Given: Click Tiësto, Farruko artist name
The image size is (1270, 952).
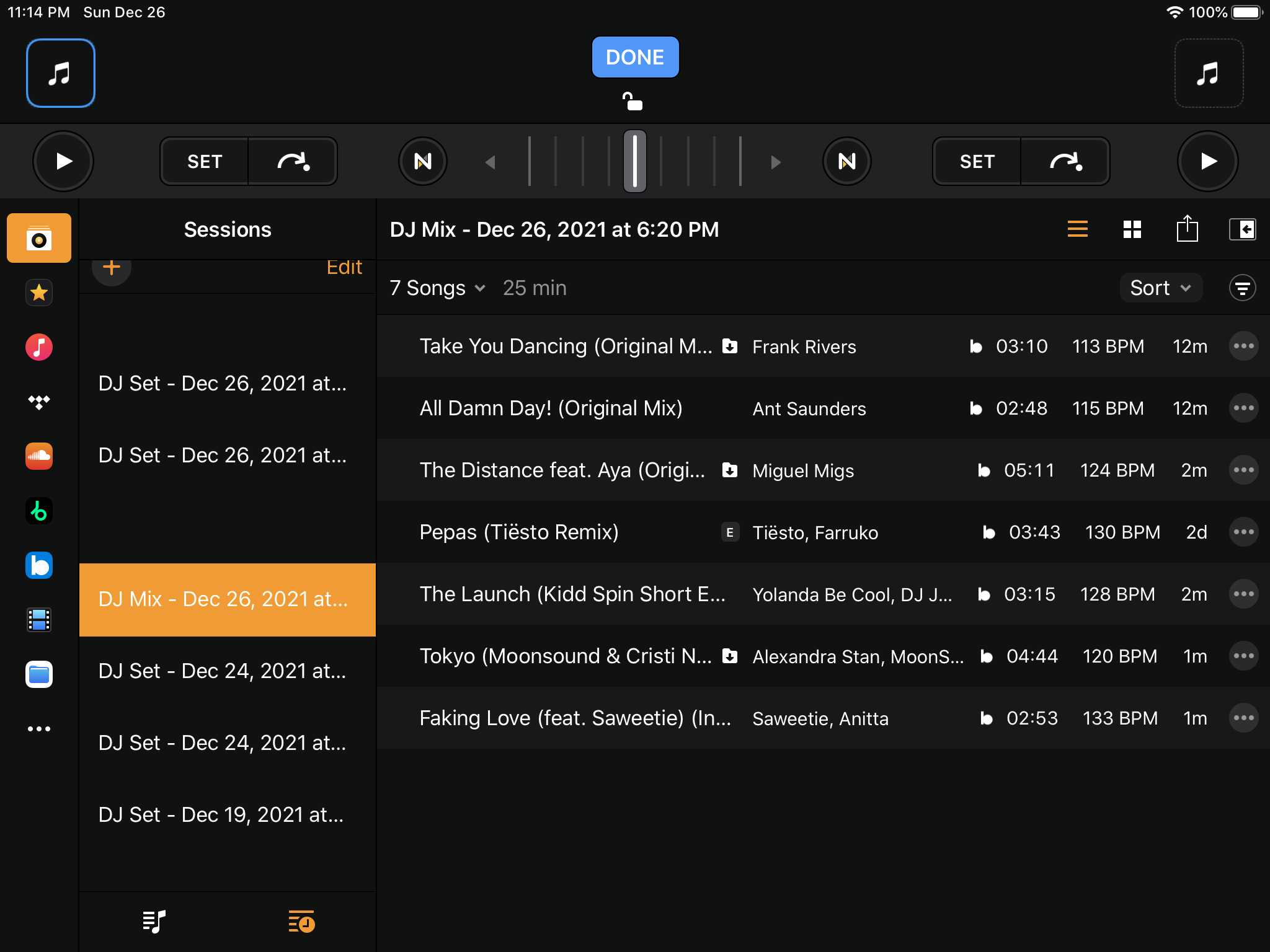Looking at the screenshot, I should click(x=815, y=533).
